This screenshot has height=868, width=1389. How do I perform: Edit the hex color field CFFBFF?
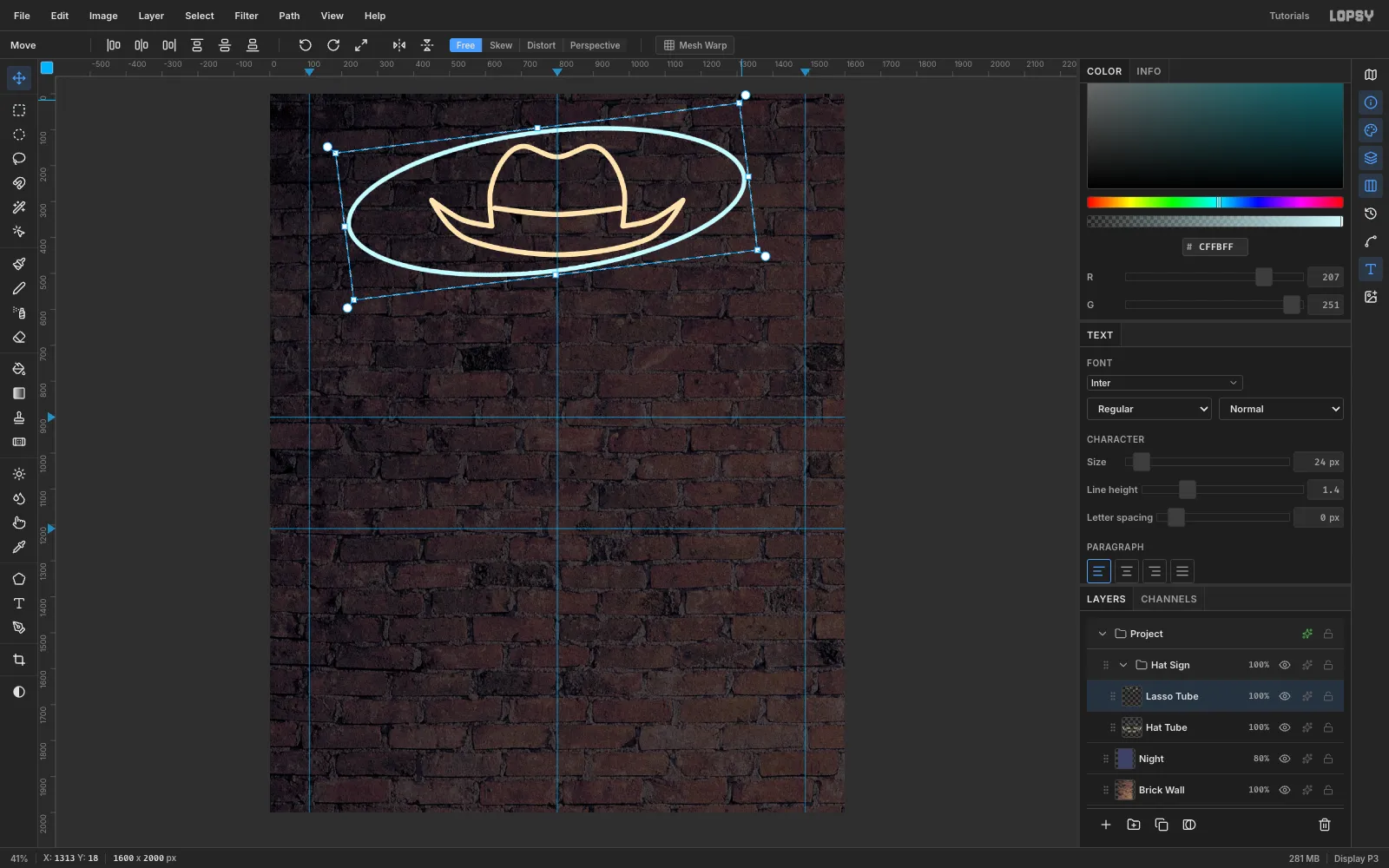click(1215, 247)
